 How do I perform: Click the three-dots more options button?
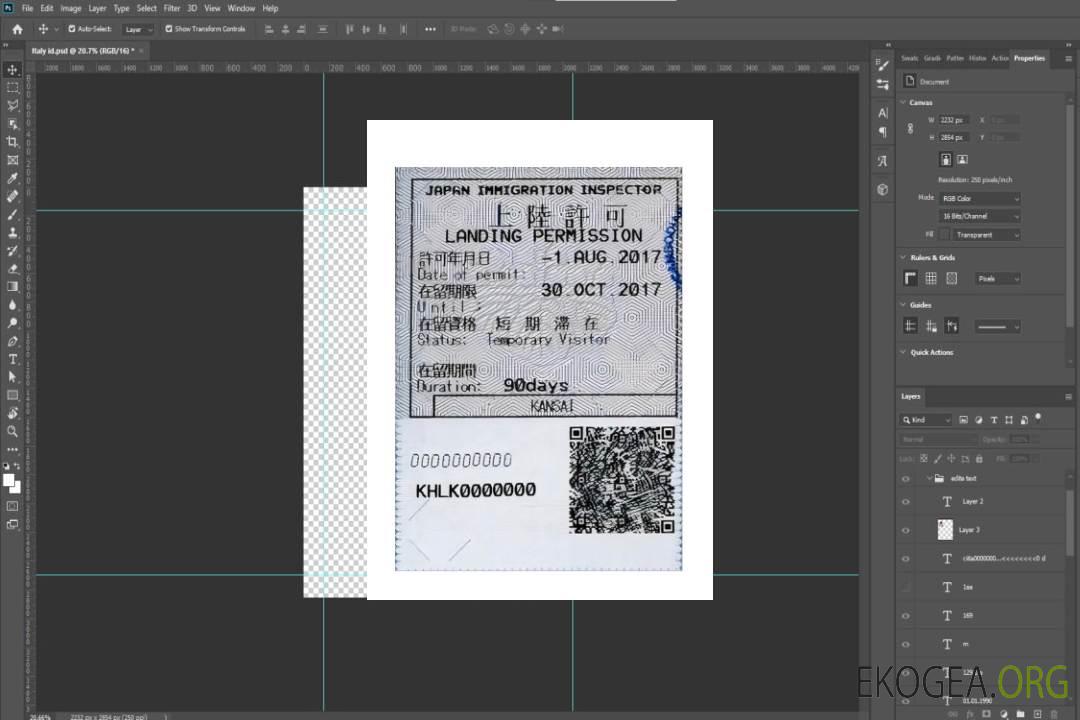pos(430,29)
